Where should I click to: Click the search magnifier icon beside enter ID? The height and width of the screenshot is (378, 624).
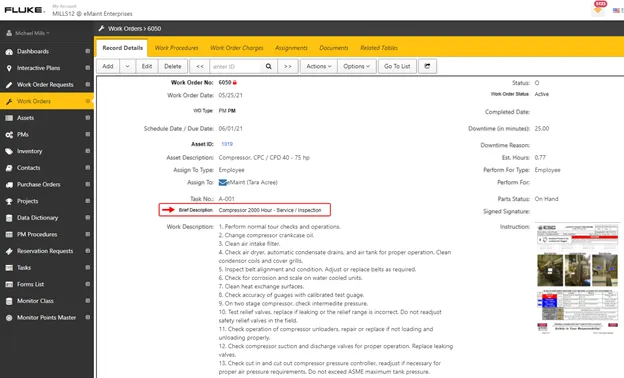(x=269, y=66)
